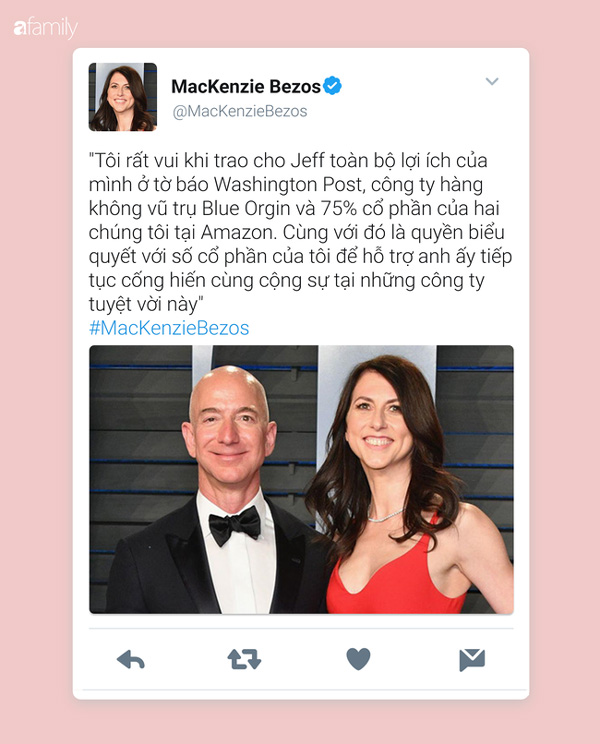Open the direct message envelope icon
The width and height of the screenshot is (600, 744).
pyautogui.click(x=472, y=660)
